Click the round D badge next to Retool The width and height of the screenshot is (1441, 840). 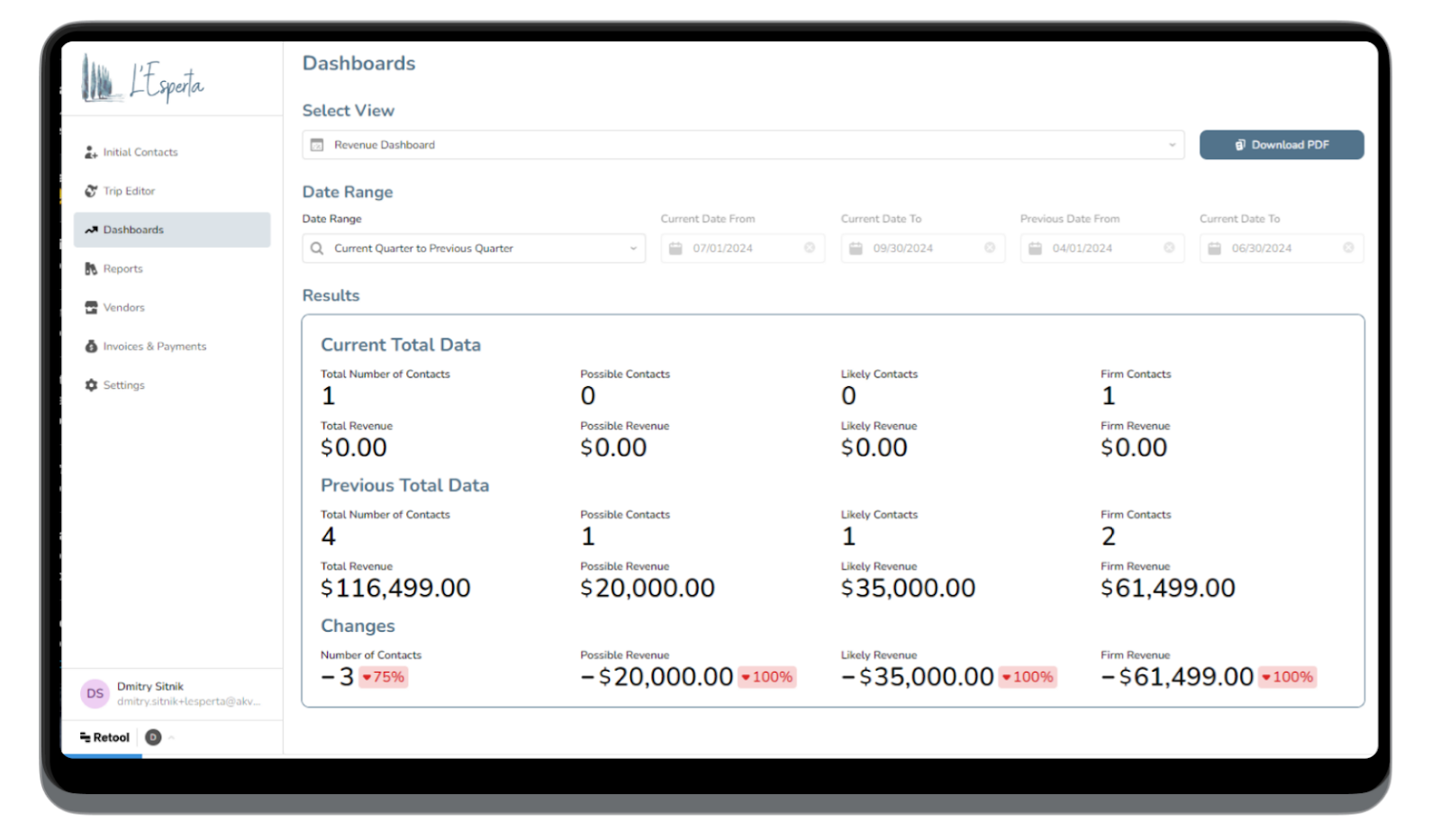[153, 737]
